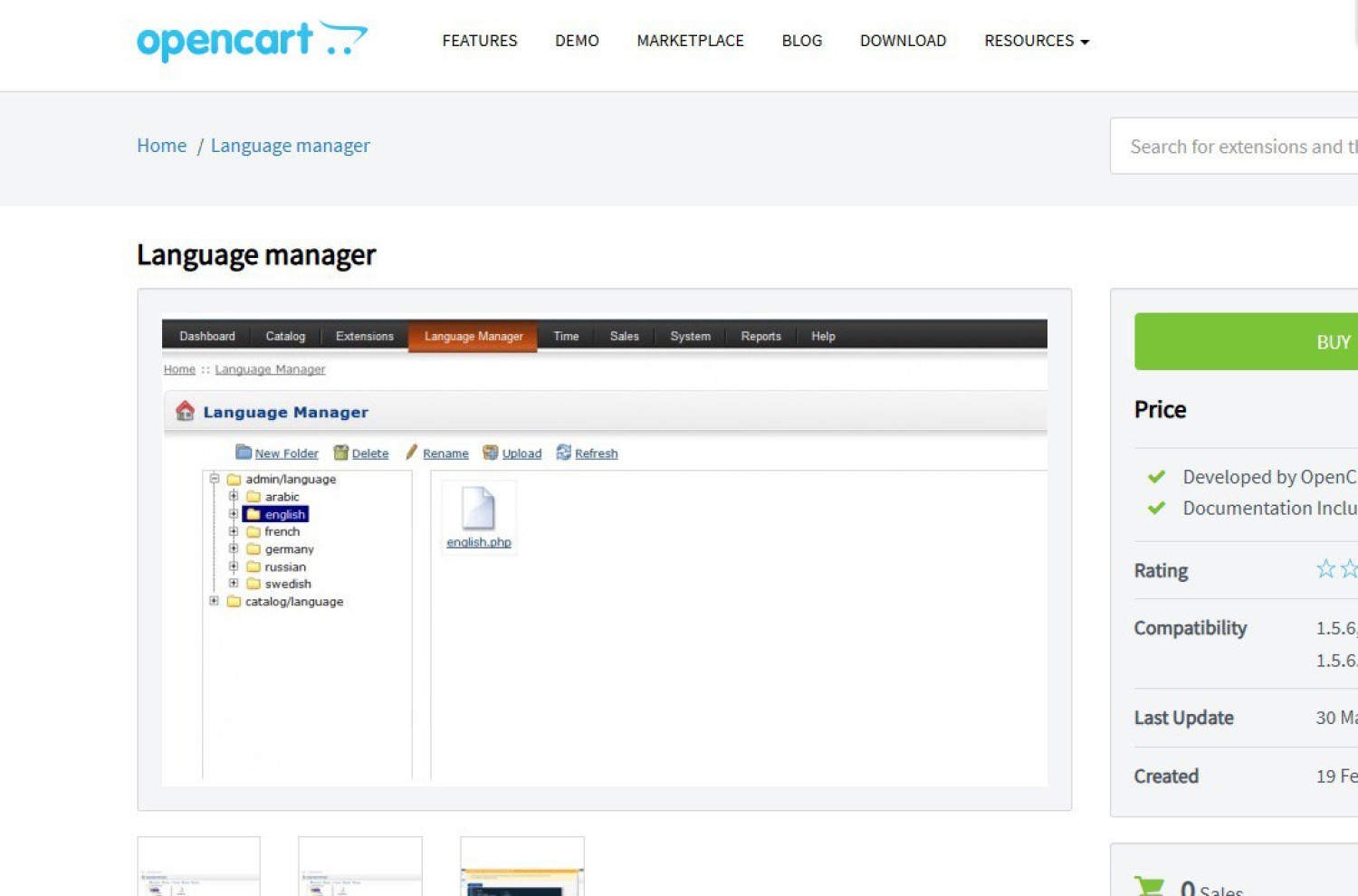The image size is (1358, 896).
Task: Click the red home icon beside Language Manager
Action: click(185, 412)
